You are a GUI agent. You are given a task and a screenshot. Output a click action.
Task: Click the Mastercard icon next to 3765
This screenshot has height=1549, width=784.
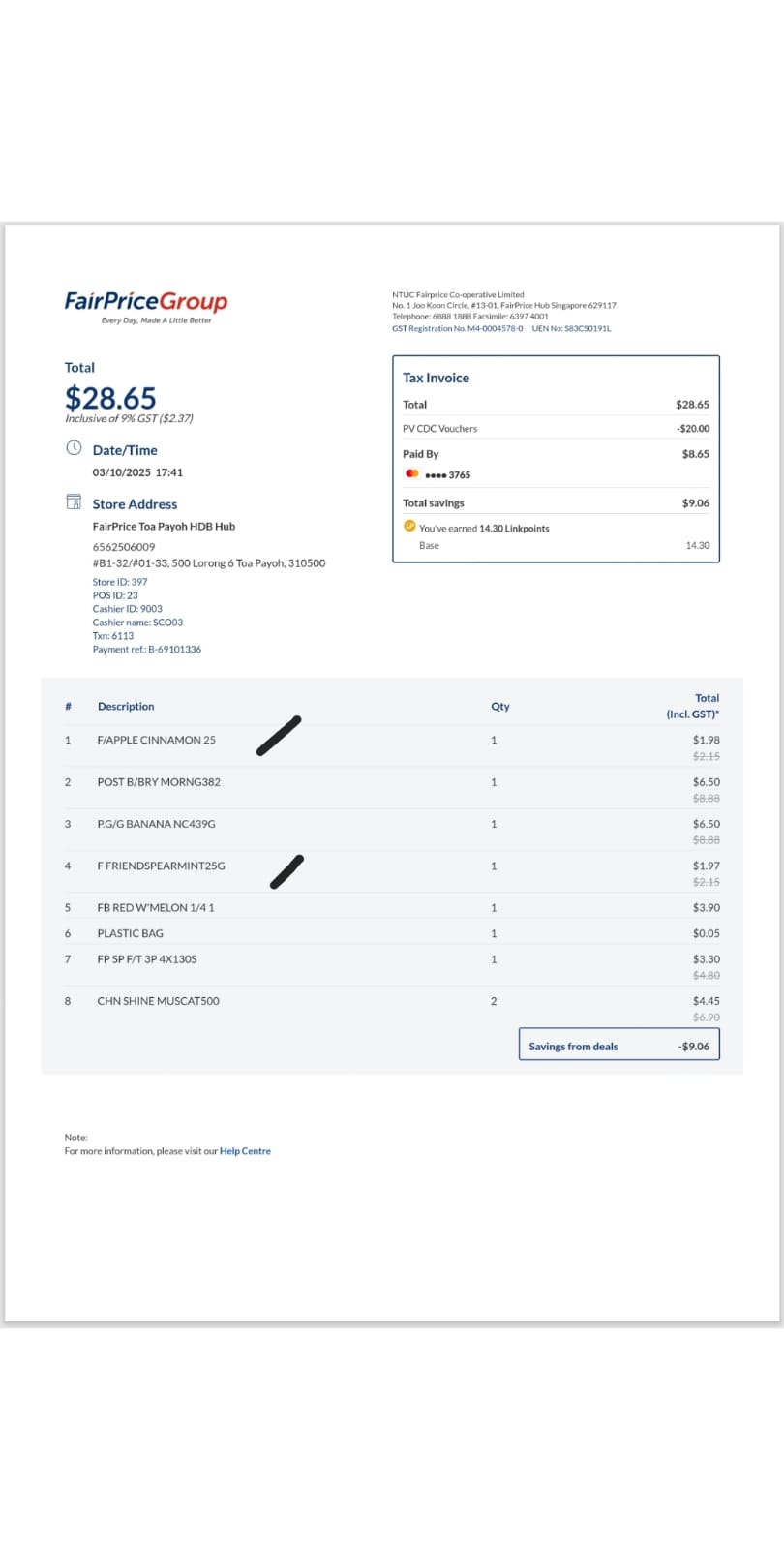pyautogui.click(x=412, y=473)
